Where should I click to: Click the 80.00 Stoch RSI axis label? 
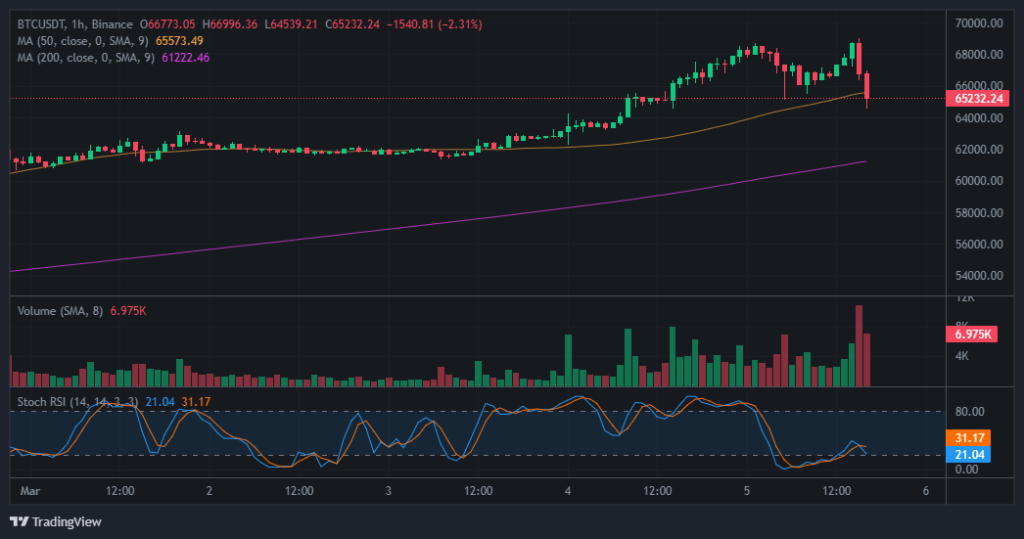[970, 412]
